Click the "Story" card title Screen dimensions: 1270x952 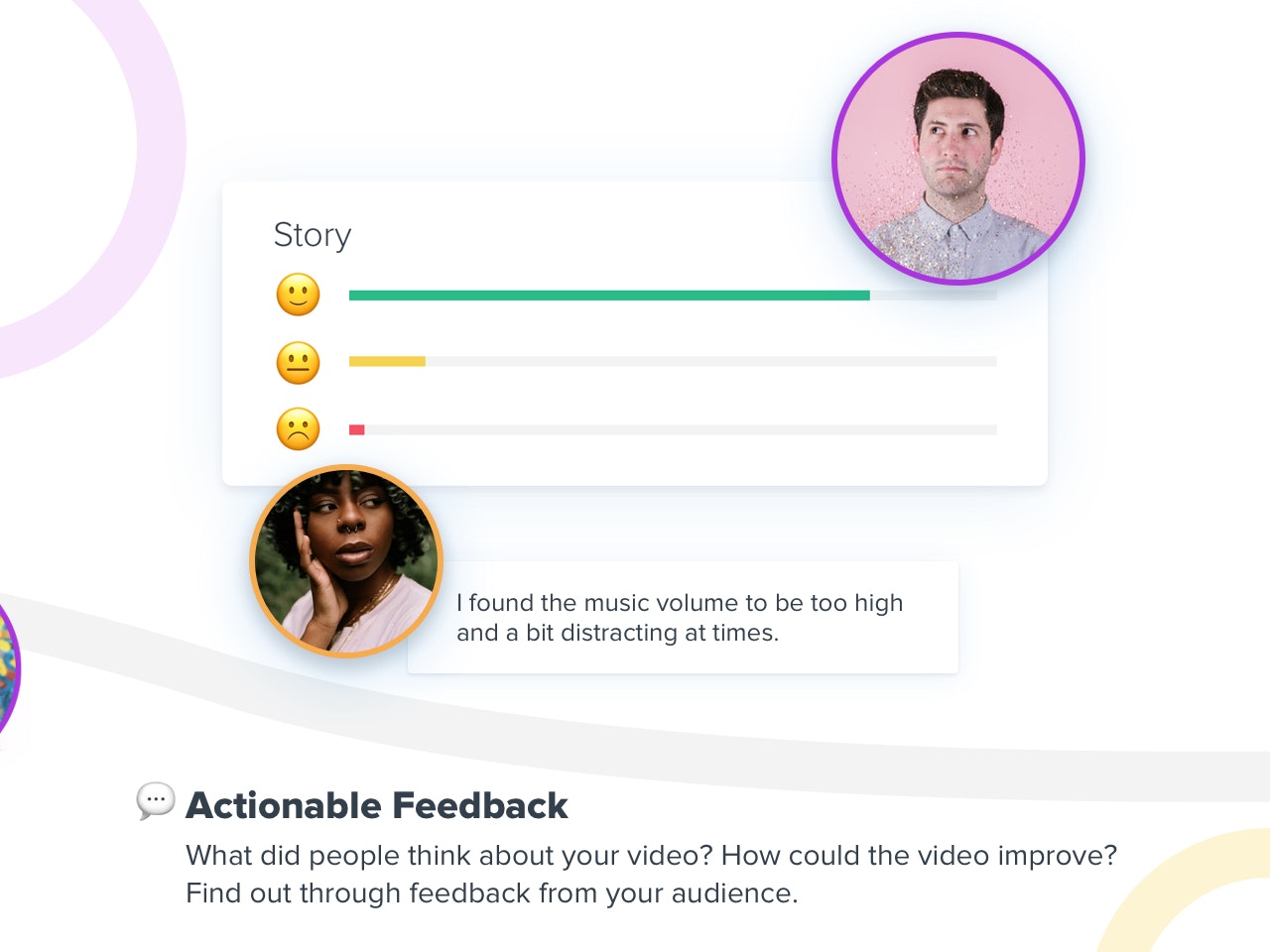pos(313,236)
